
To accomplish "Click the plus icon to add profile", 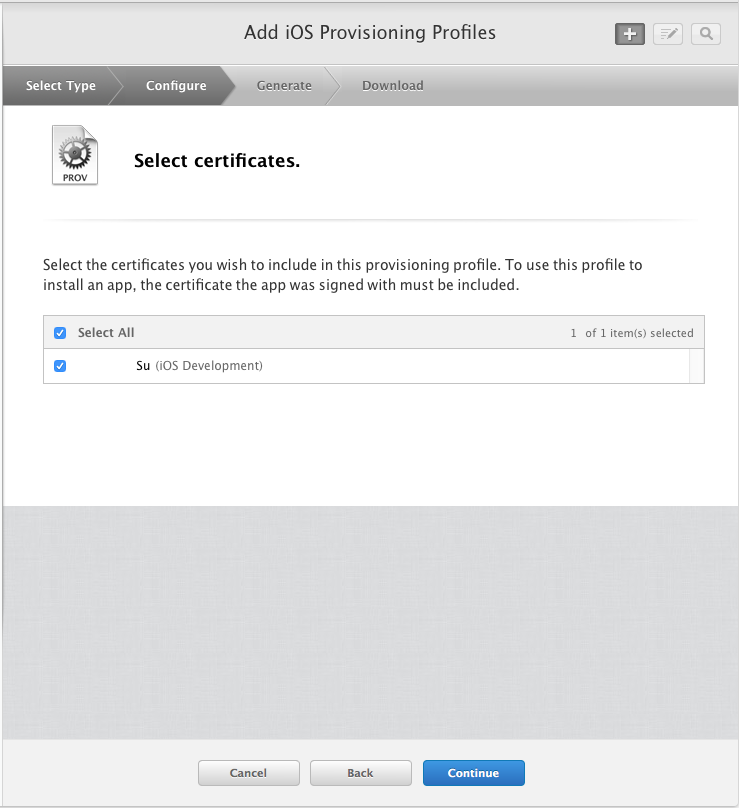I will [629, 34].
